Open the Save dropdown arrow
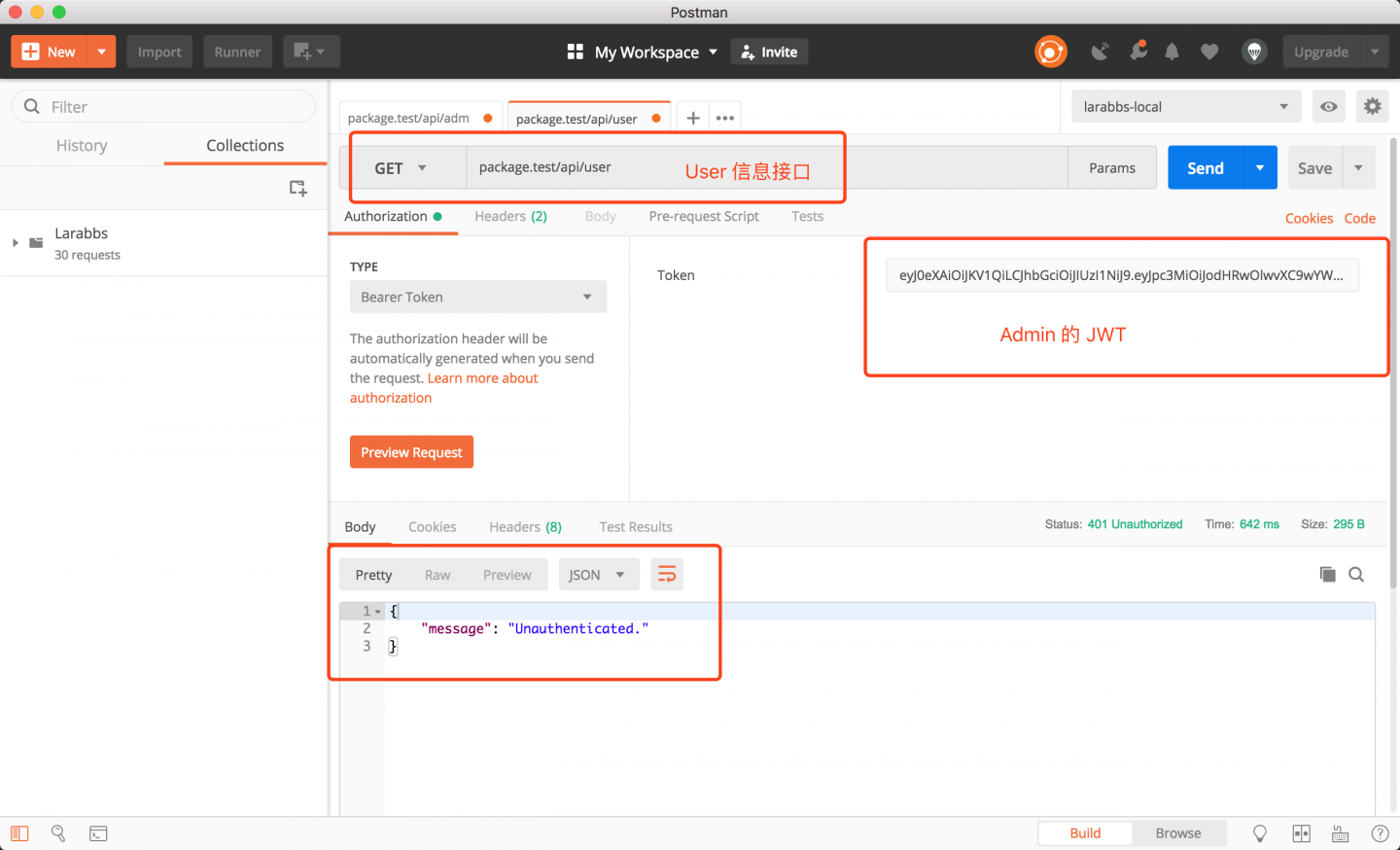The height and width of the screenshot is (850, 1400). 1359,168
